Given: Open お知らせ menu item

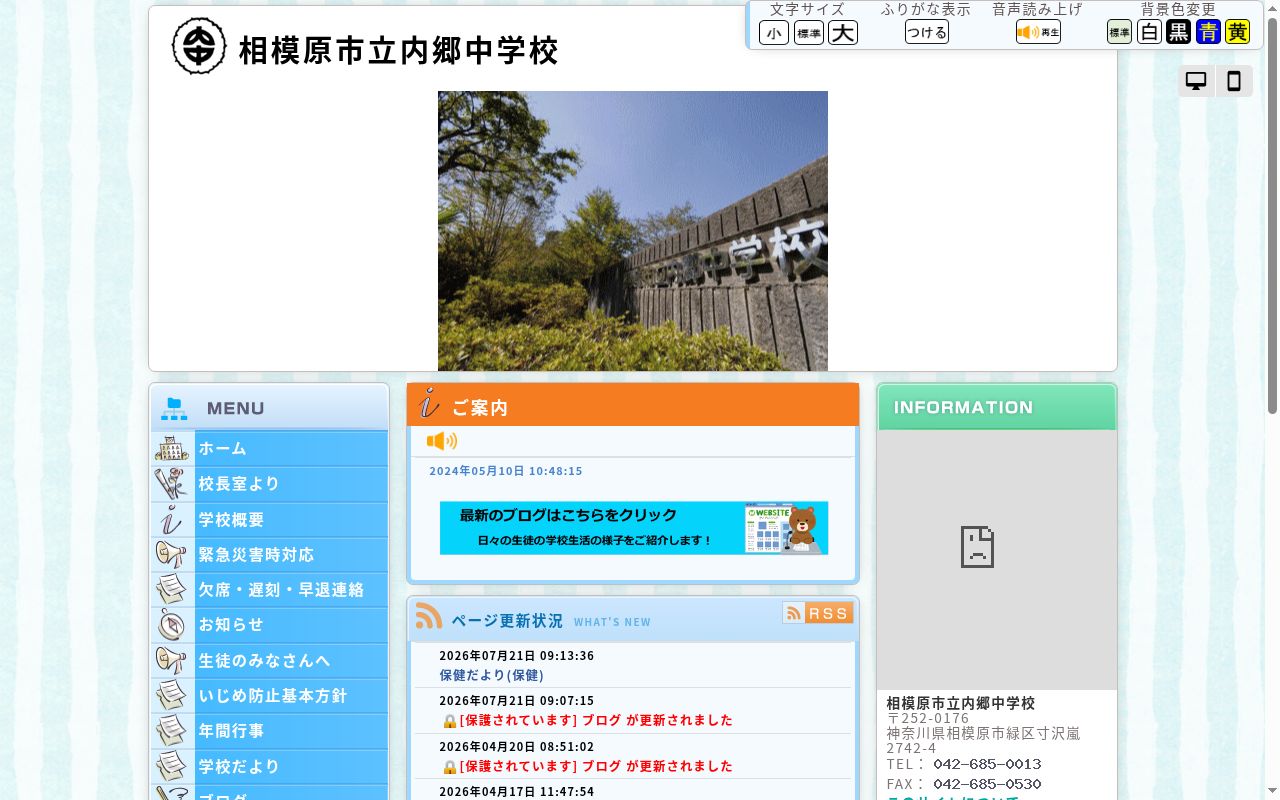Looking at the screenshot, I should click(269, 625).
